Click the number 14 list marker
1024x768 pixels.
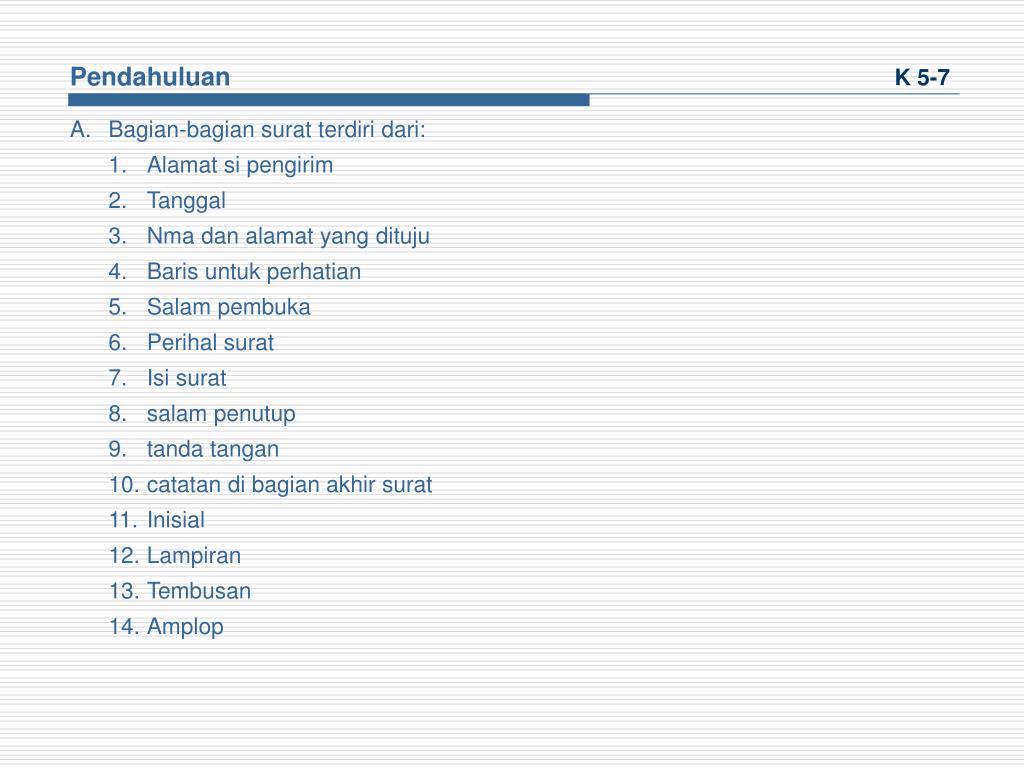pyautogui.click(x=123, y=627)
